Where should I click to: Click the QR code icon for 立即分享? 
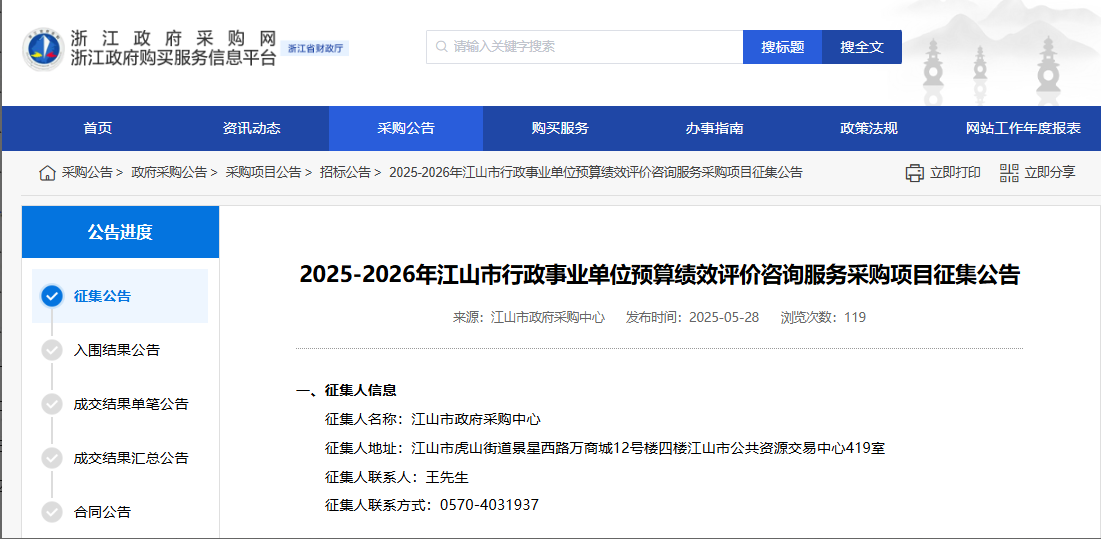coord(1008,173)
